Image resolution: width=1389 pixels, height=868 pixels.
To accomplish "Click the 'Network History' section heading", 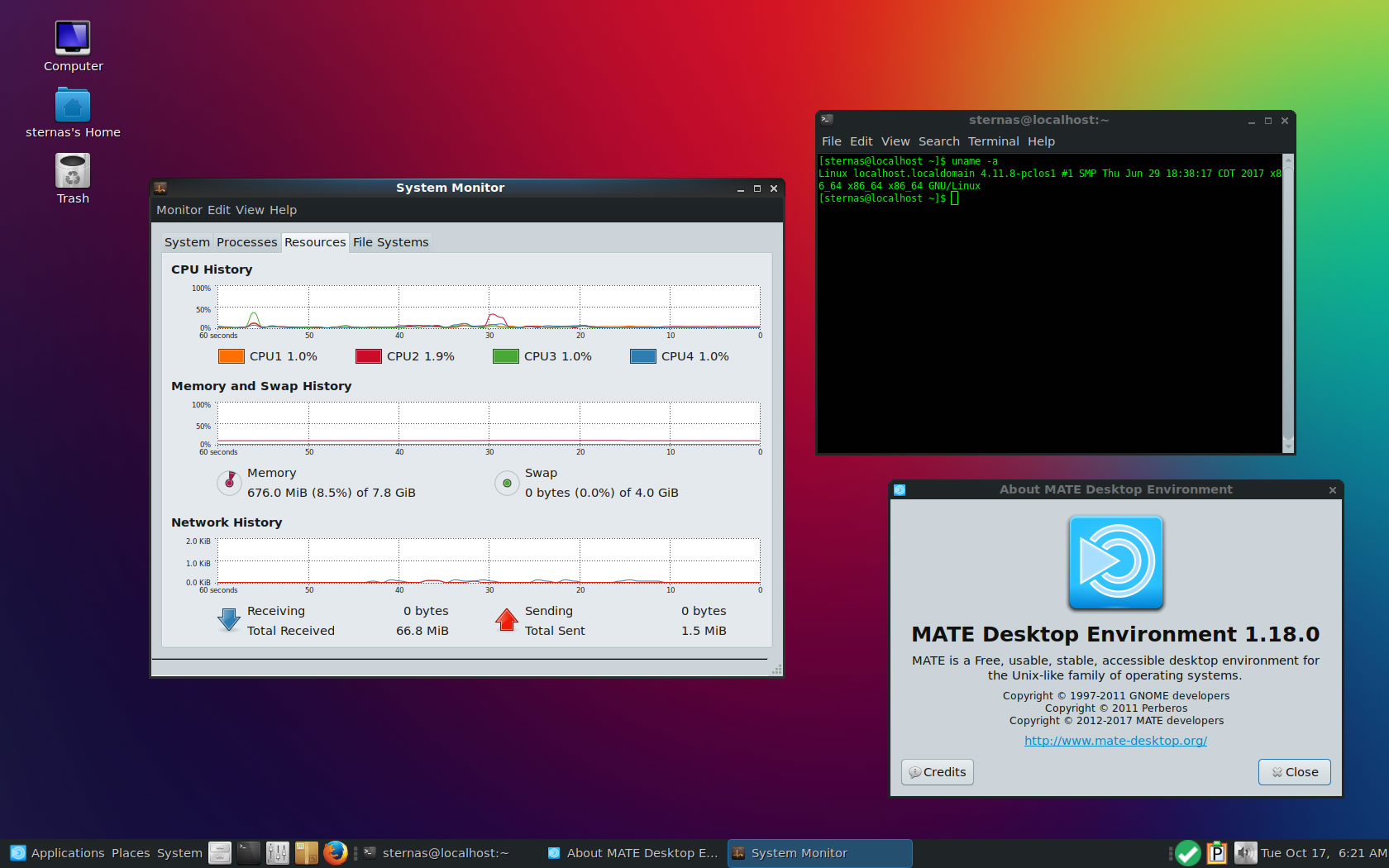I will point(227,522).
